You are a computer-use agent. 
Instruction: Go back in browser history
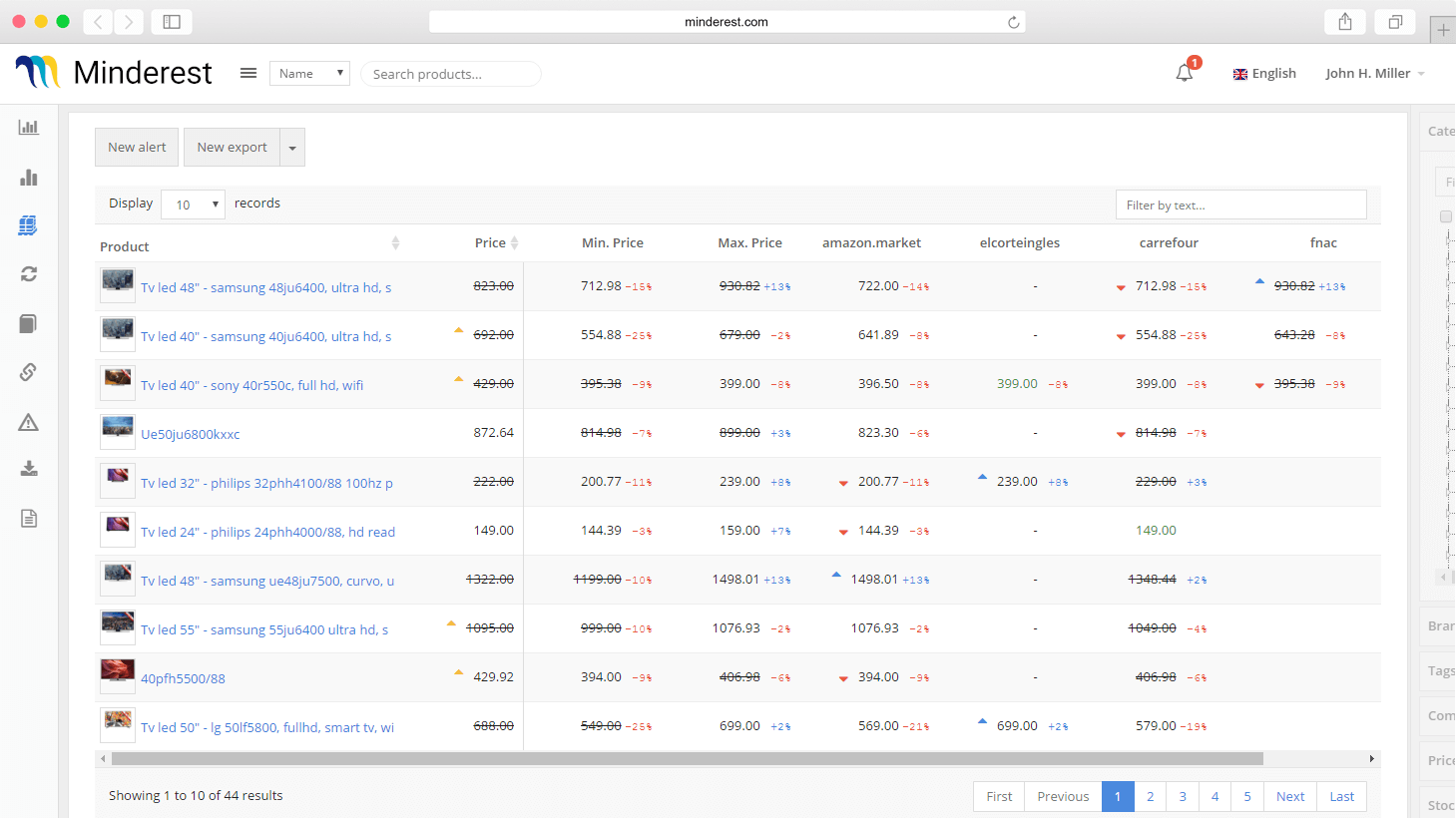[x=98, y=22]
